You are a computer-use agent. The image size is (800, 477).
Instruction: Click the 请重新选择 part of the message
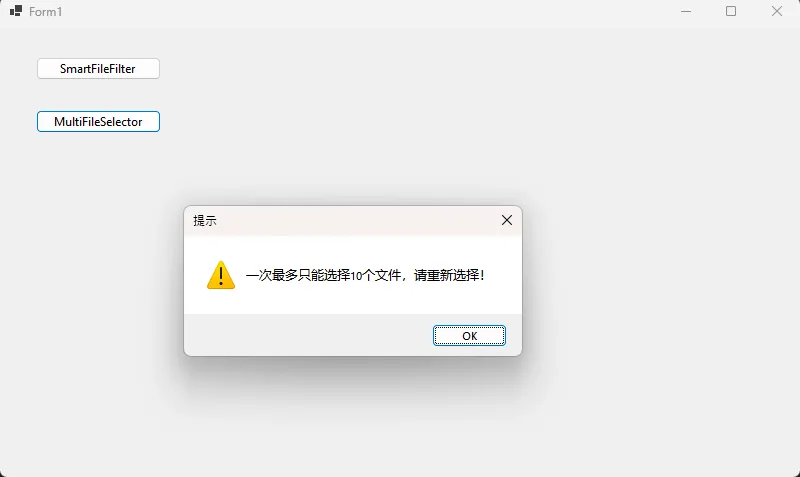448,275
